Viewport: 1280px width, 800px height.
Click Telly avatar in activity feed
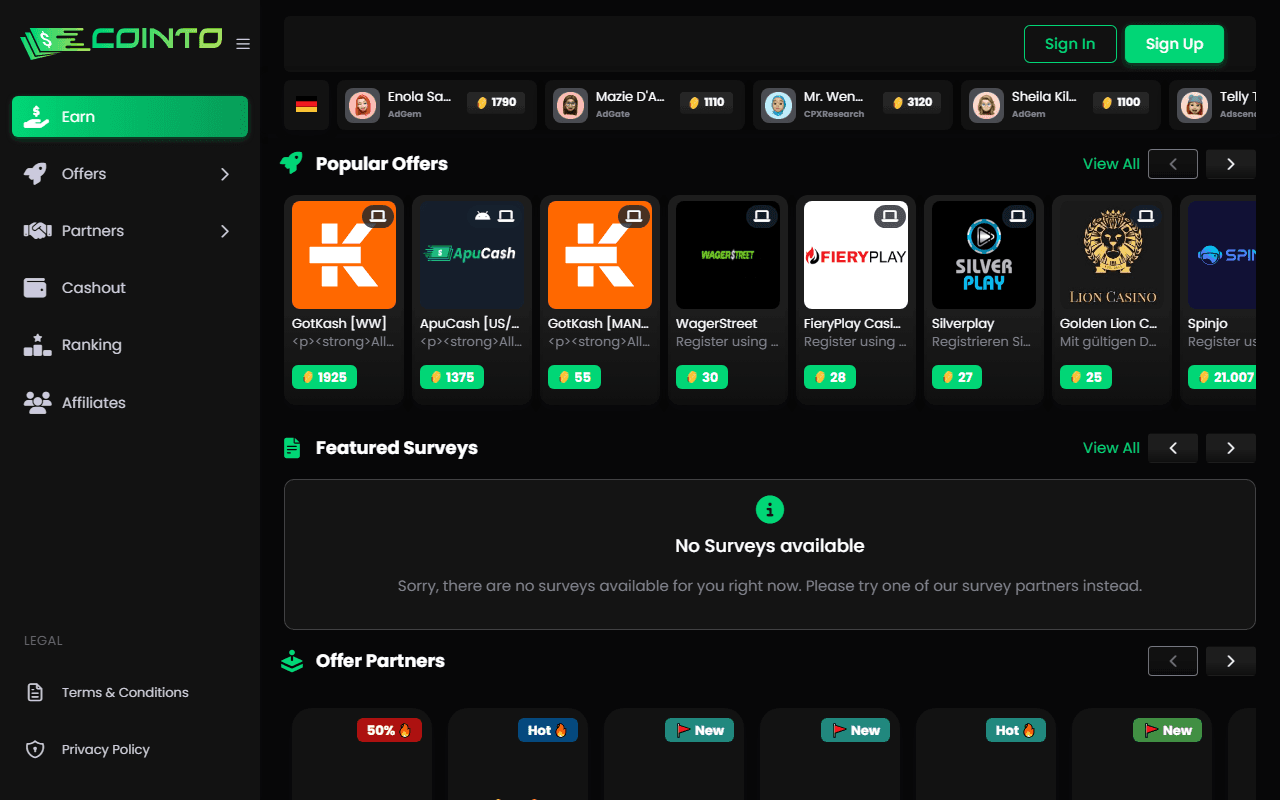[1194, 105]
